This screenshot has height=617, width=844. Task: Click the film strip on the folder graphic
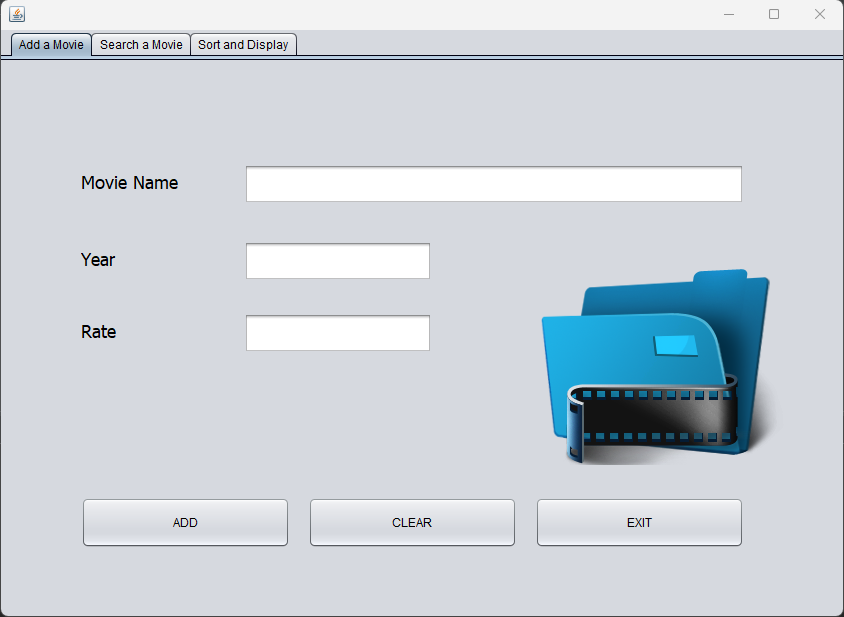652,419
